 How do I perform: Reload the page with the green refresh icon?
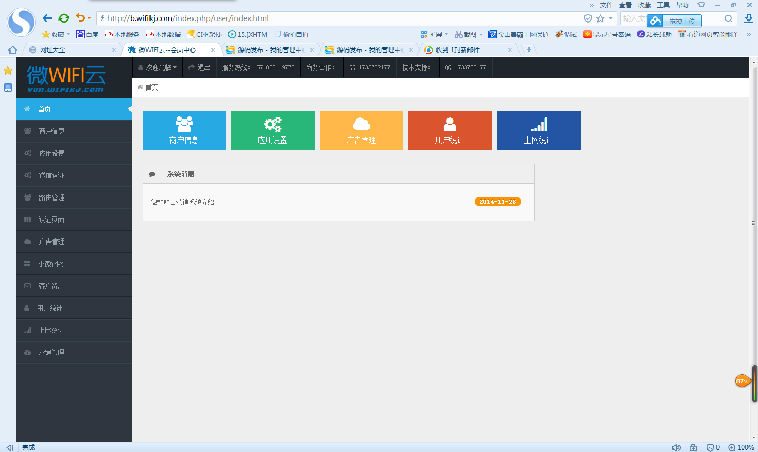tap(63, 18)
